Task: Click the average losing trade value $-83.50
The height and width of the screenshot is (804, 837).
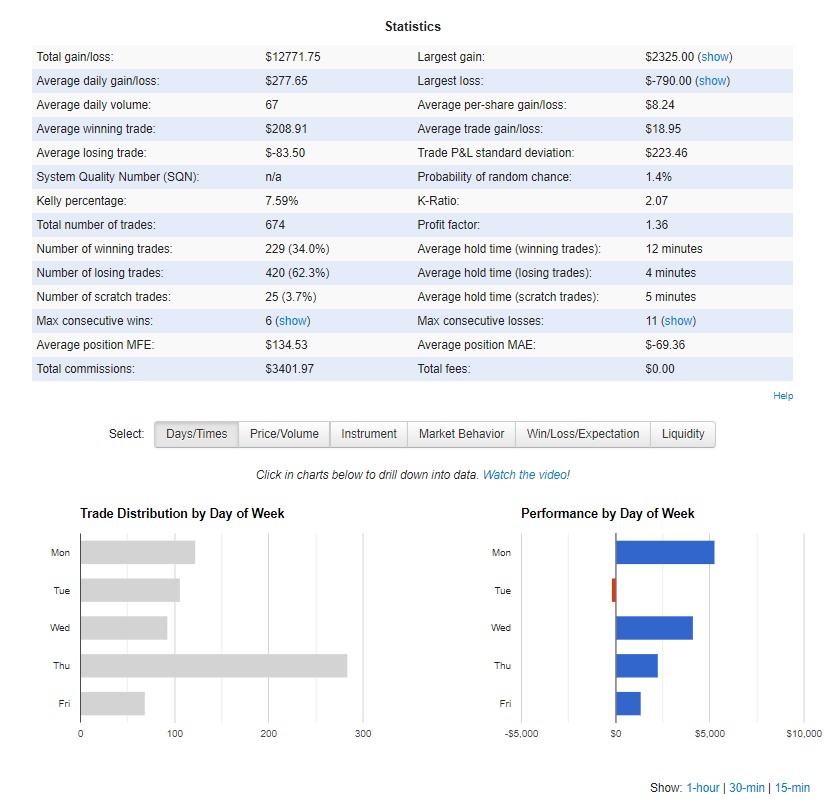Action: point(285,153)
